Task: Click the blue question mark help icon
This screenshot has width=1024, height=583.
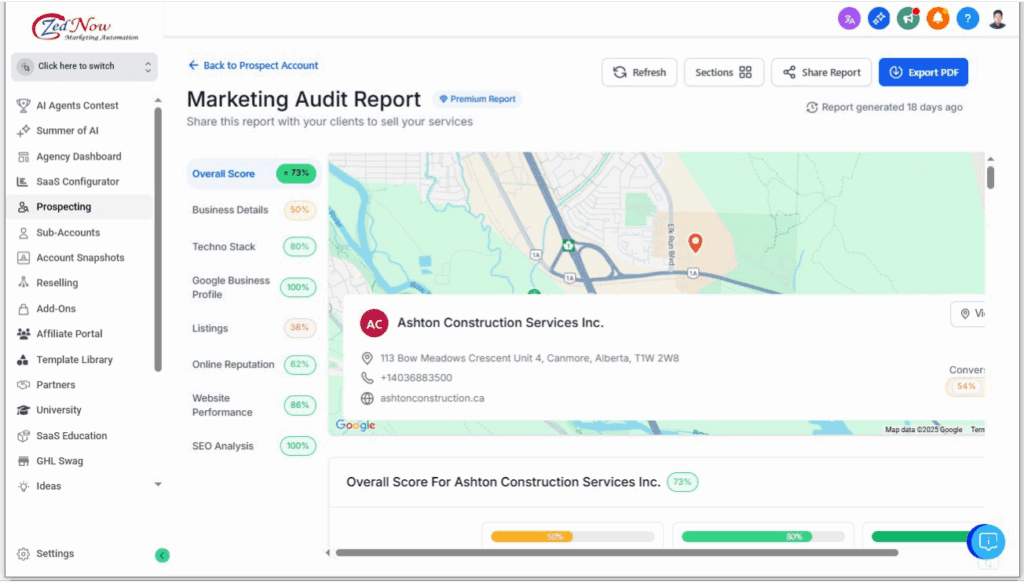Action: point(967,19)
